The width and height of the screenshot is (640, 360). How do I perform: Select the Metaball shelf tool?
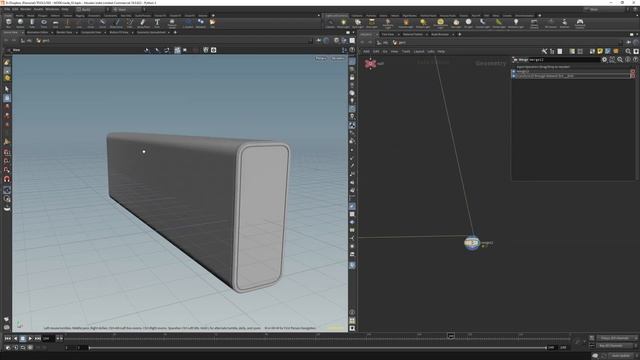(200, 23)
